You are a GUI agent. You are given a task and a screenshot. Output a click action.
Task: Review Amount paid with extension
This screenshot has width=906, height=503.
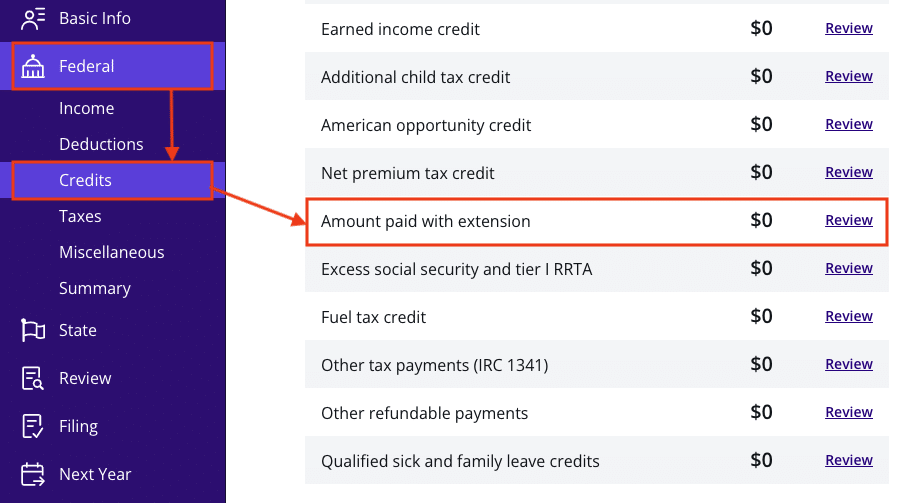pyautogui.click(x=848, y=220)
